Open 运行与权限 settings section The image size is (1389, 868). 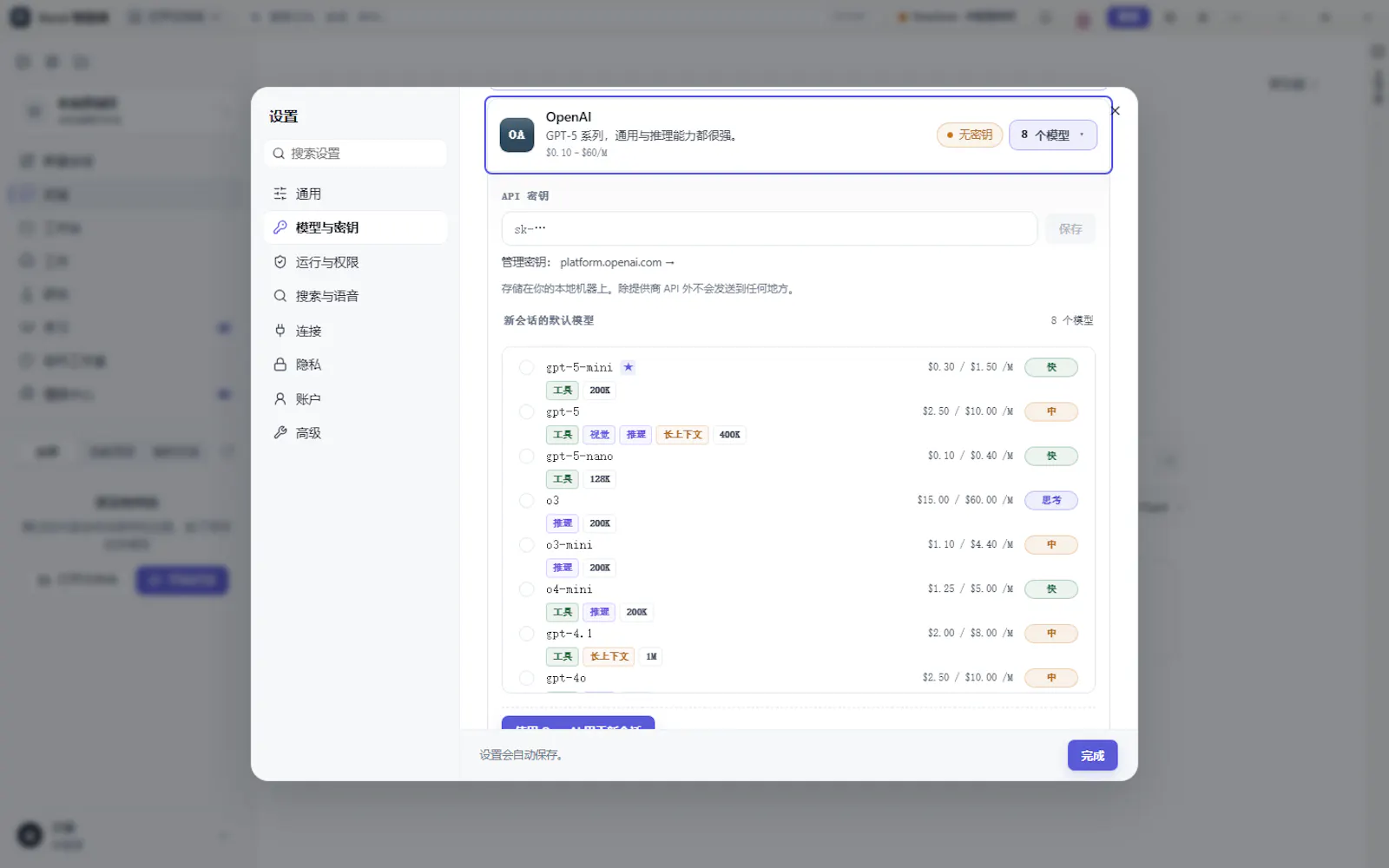pos(356,262)
